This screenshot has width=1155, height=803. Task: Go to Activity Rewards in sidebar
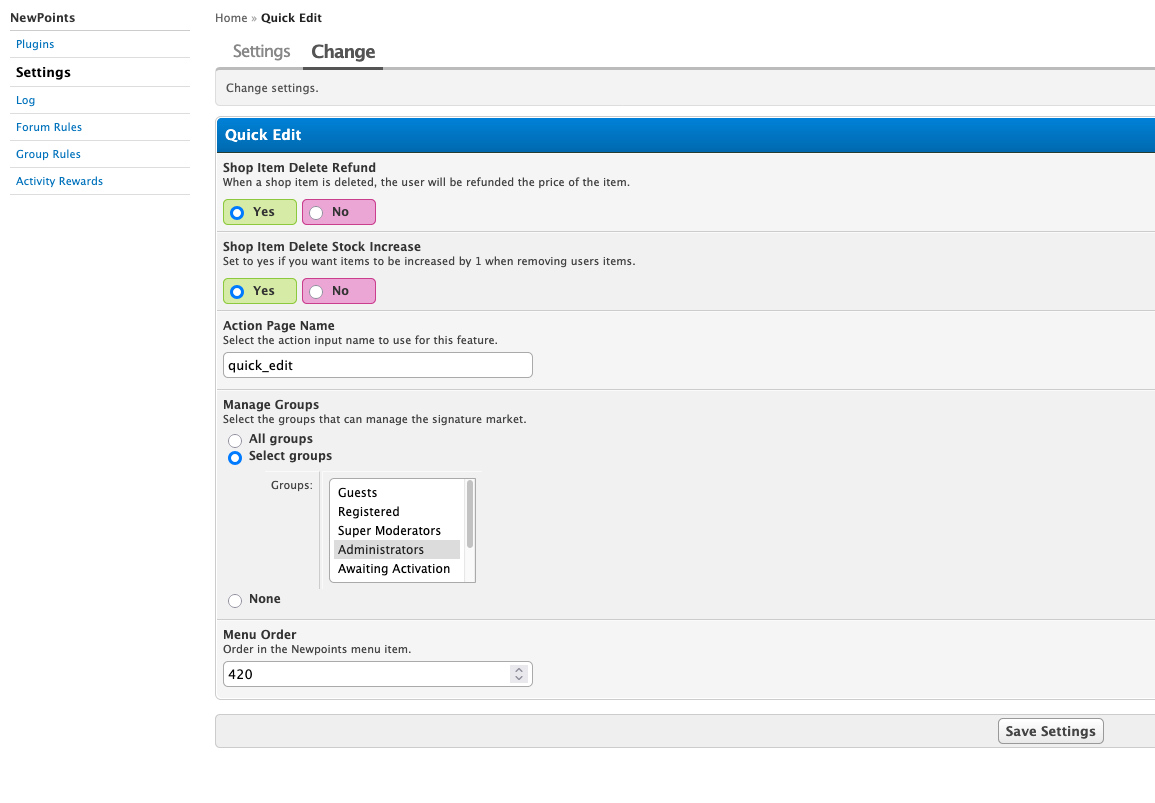[x=59, y=181]
